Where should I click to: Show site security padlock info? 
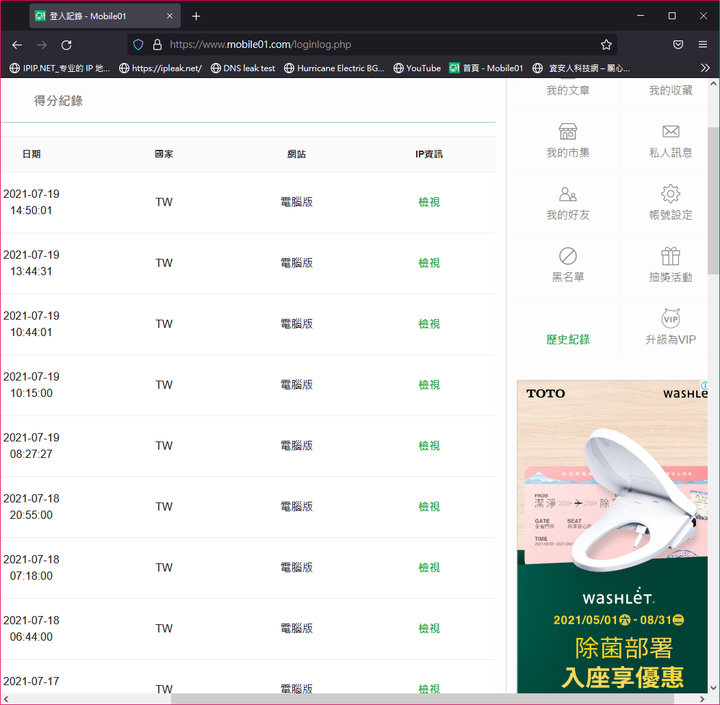point(157,45)
